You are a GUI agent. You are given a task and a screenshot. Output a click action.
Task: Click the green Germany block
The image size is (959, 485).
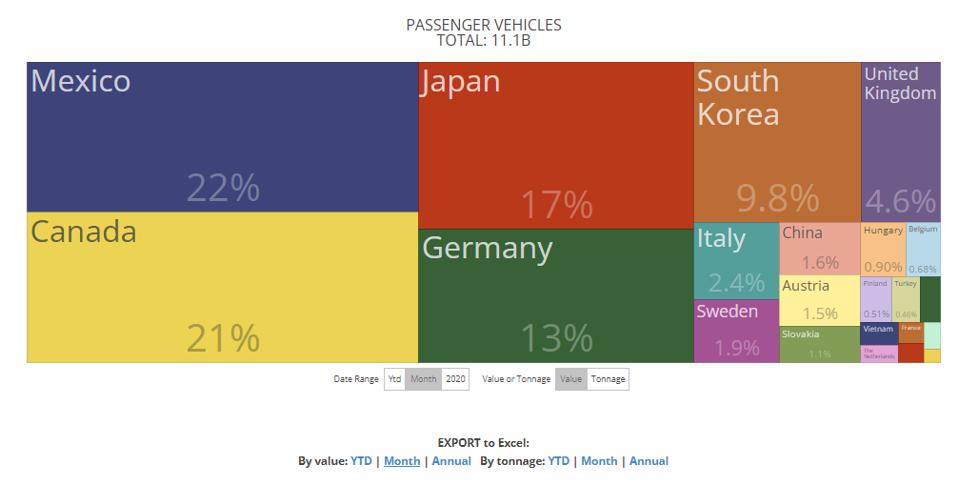pyautogui.click(x=555, y=295)
